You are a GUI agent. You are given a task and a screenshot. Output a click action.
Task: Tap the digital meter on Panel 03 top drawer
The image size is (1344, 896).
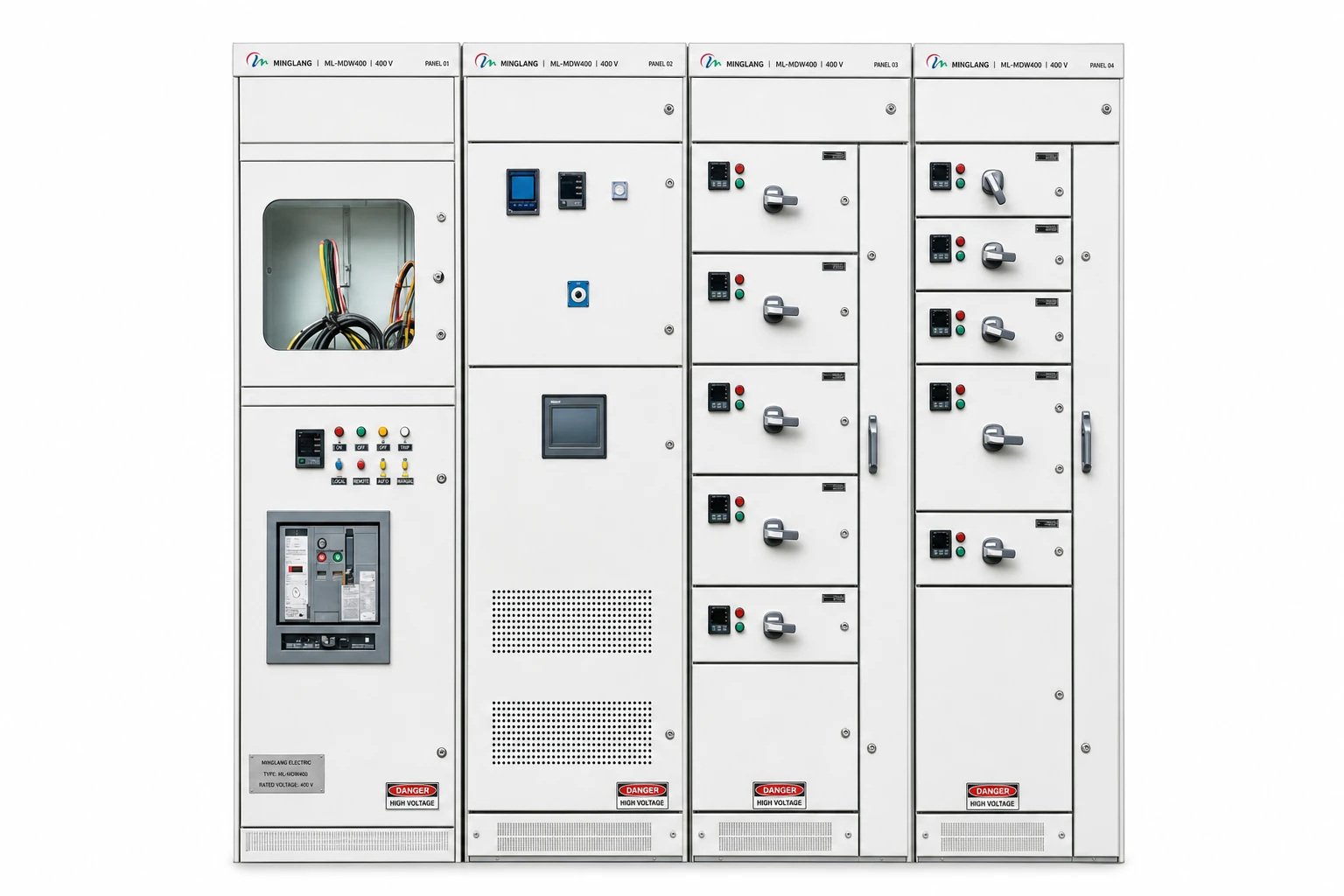click(719, 176)
